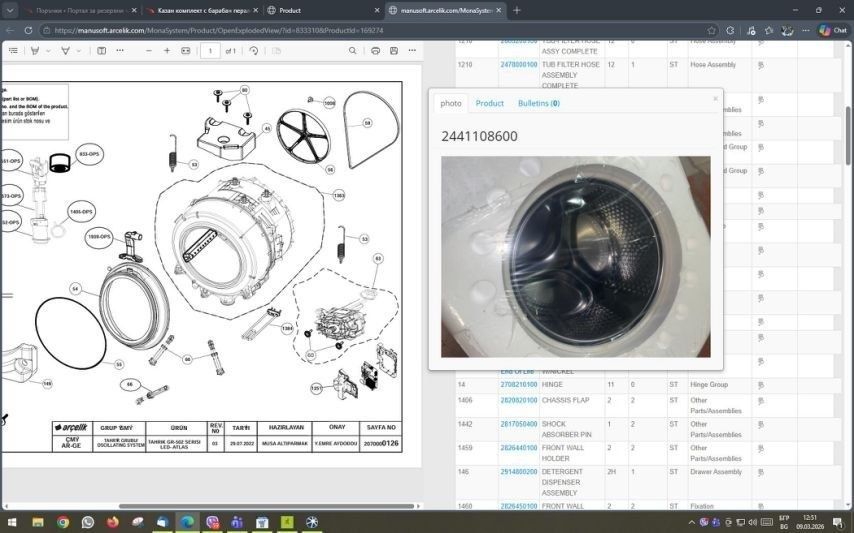Expand the draw tool options arrow
854x533 pixels.
point(78,51)
